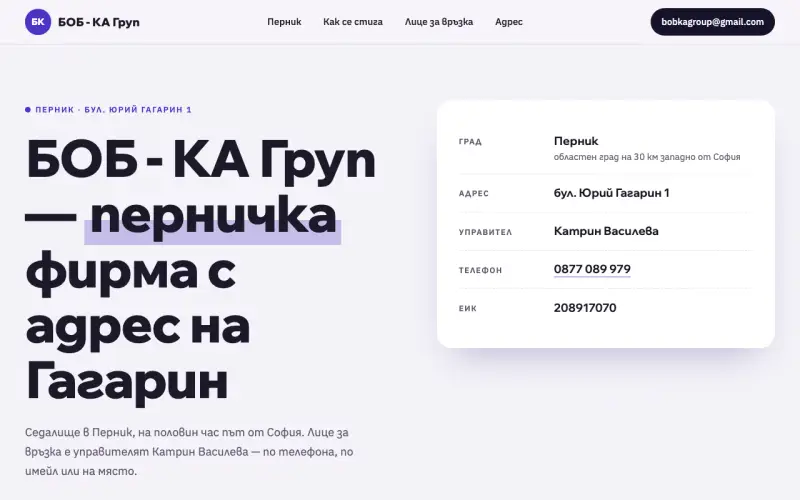
Task: Click the tagline ПЕРНИК · БУЛ. ЮРИЙ ГАГАРИН 1
Action: click(113, 110)
